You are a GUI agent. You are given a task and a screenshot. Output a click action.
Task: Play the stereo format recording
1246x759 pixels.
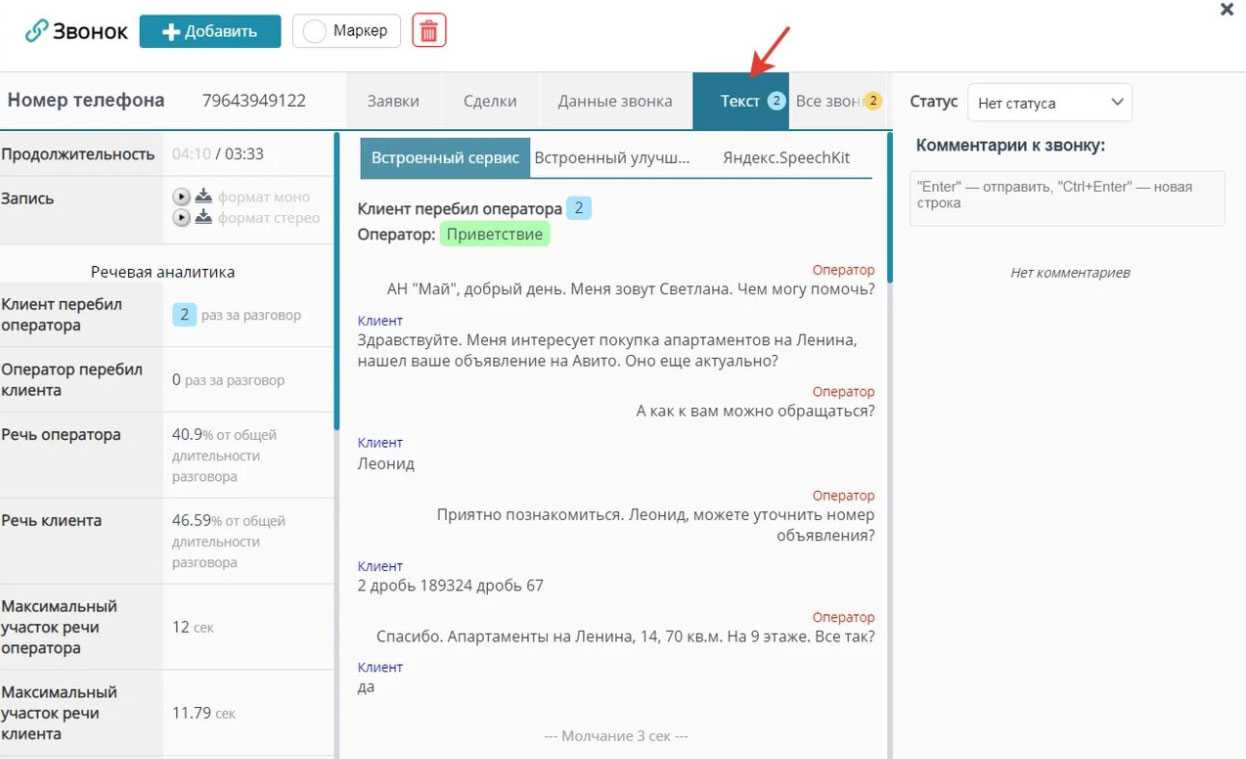tap(181, 217)
